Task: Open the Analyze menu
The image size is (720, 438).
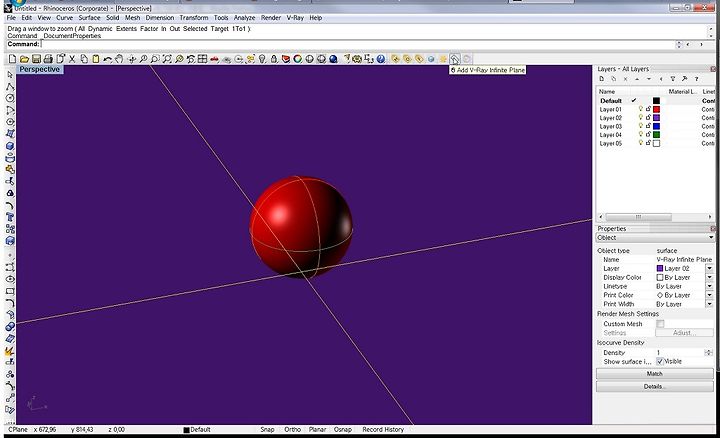Action: pos(244,17)
